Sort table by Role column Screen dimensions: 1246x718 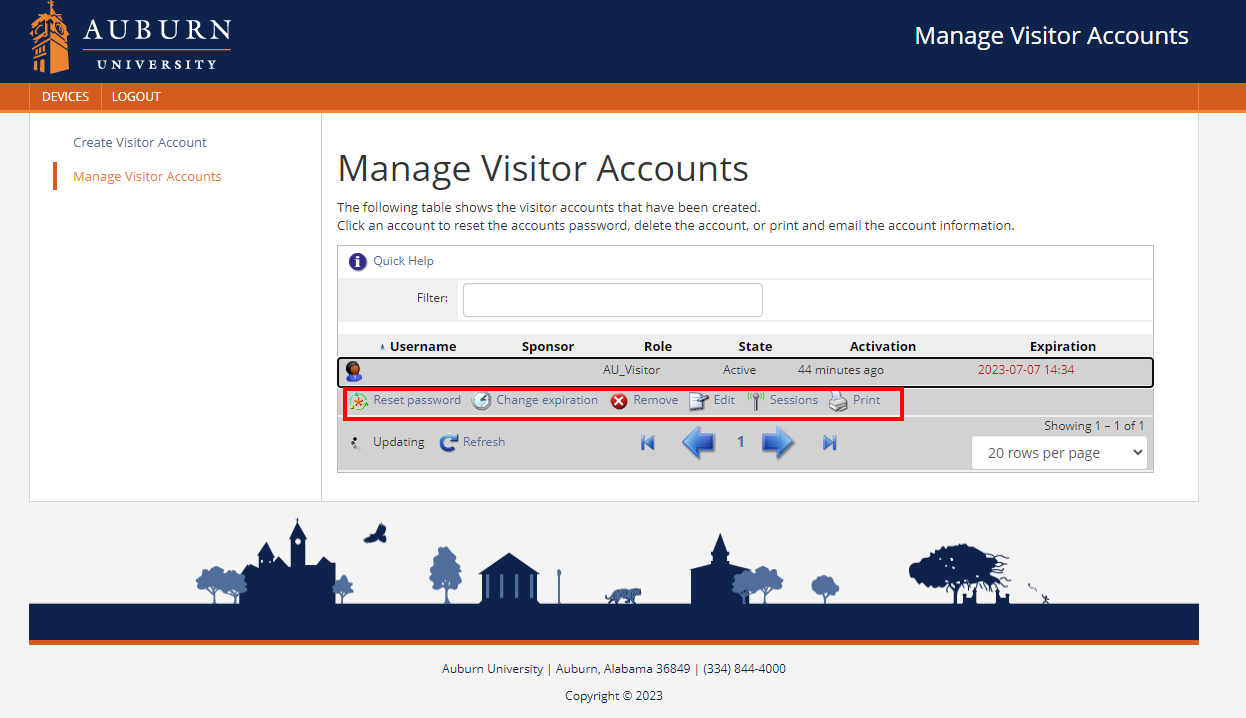tap(658, 347)
